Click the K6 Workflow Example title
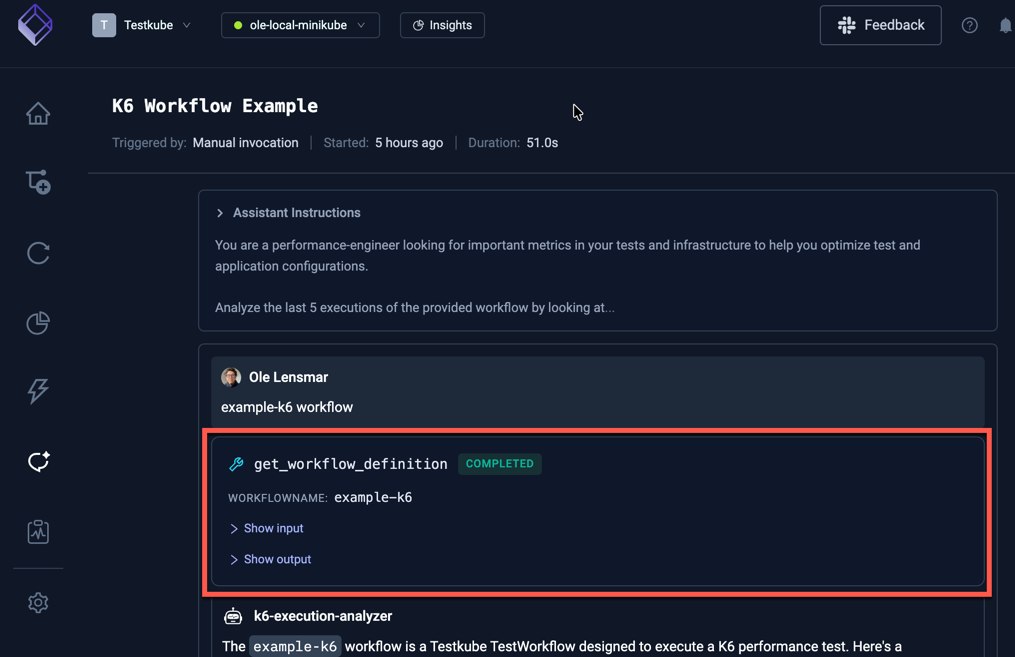The width and height of the screenshot is (1015, 657). point(214,105)
